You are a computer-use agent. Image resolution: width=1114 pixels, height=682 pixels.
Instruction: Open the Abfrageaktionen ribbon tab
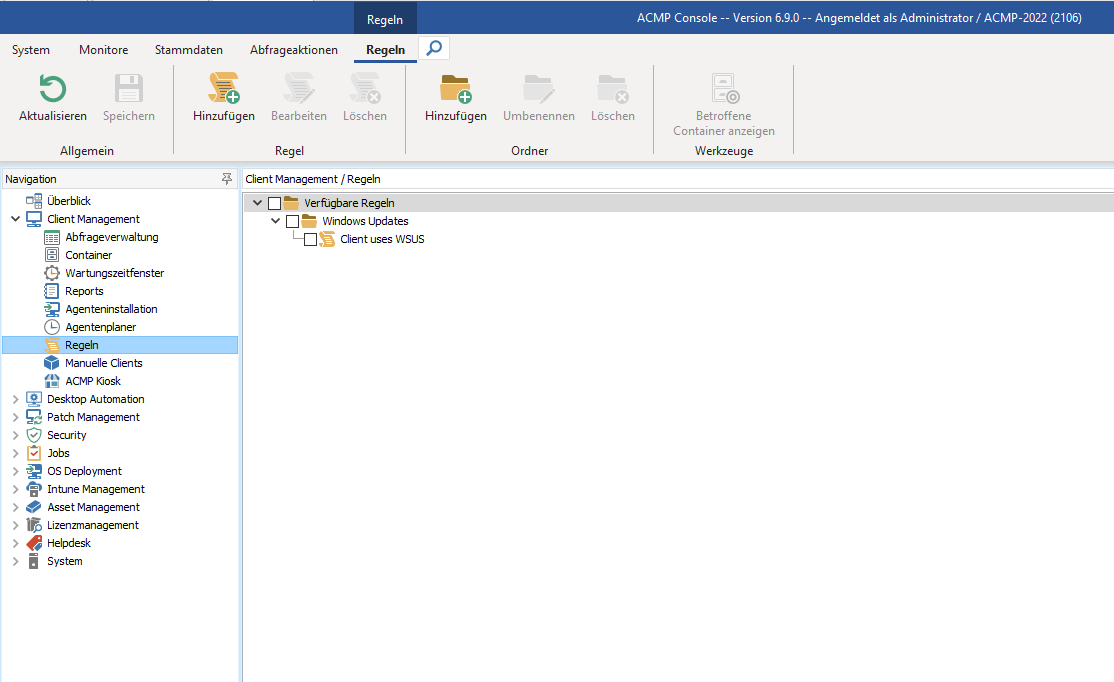[x=294, y=50]
